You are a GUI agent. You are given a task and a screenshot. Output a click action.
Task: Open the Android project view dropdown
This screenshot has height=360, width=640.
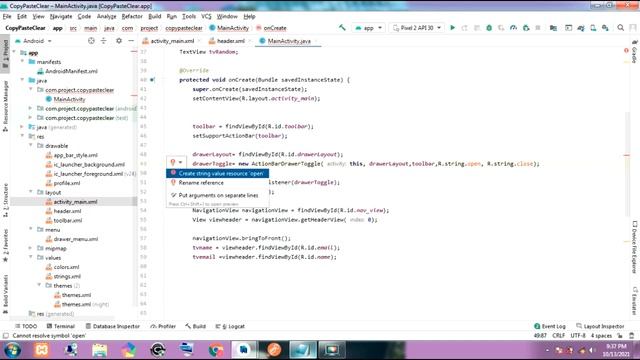[x=33, y=41]
